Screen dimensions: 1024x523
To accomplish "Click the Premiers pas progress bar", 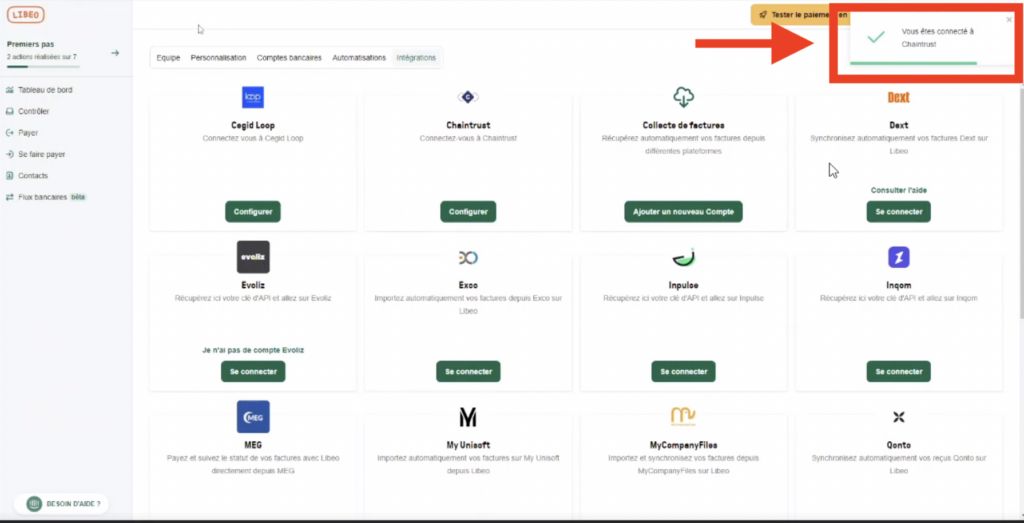I will tap(42, 67).
